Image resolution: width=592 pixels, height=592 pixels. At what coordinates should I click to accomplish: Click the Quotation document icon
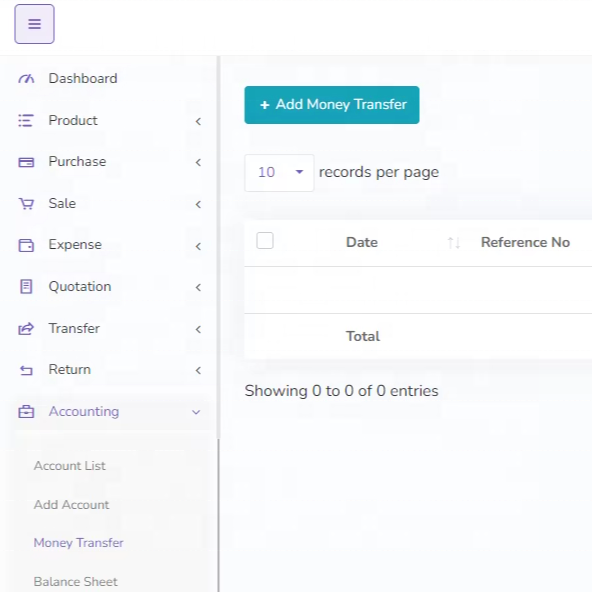[x=26, y=287]
